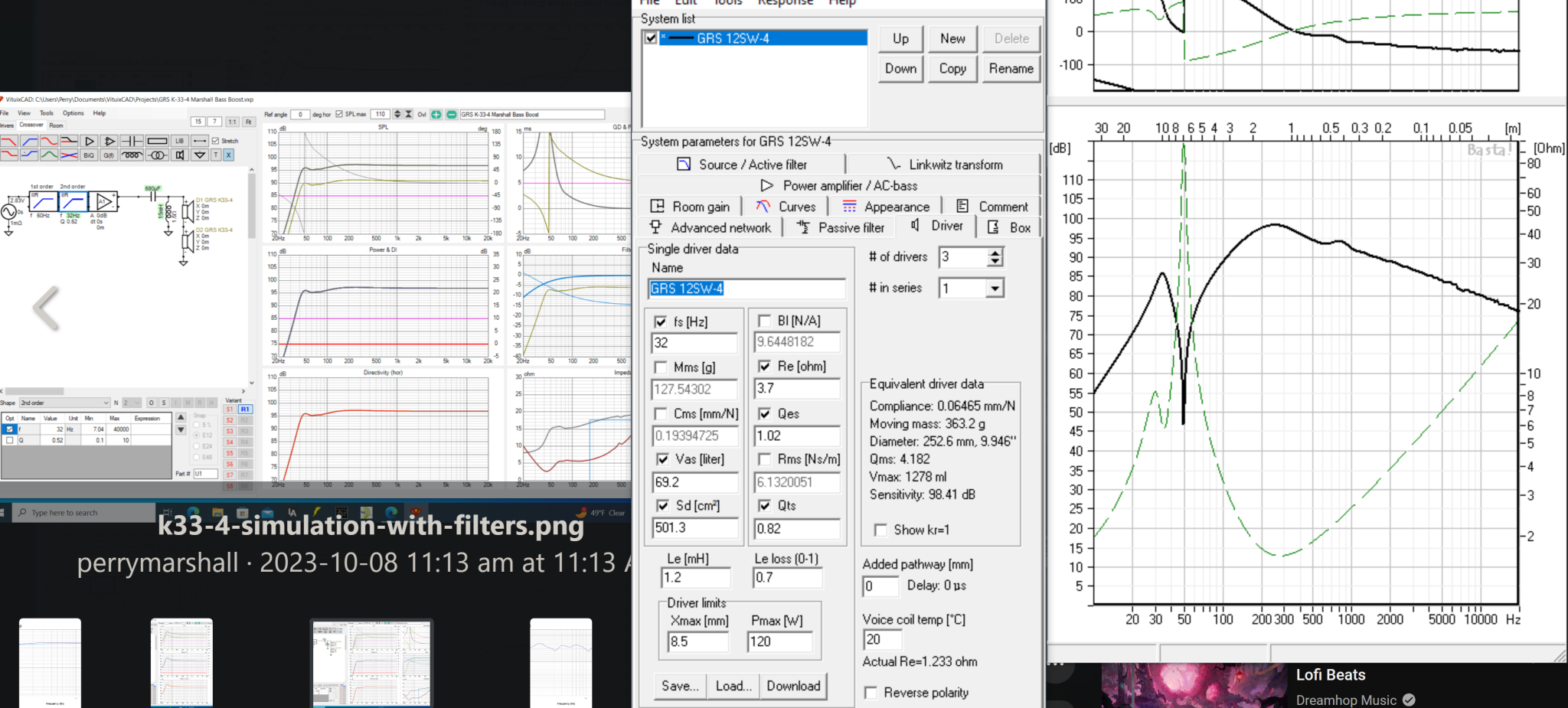The height and width of the screenshot is (708, 1568).
Task: Open the Lofi Beats title link
Action: click(x=1331, y=675)
